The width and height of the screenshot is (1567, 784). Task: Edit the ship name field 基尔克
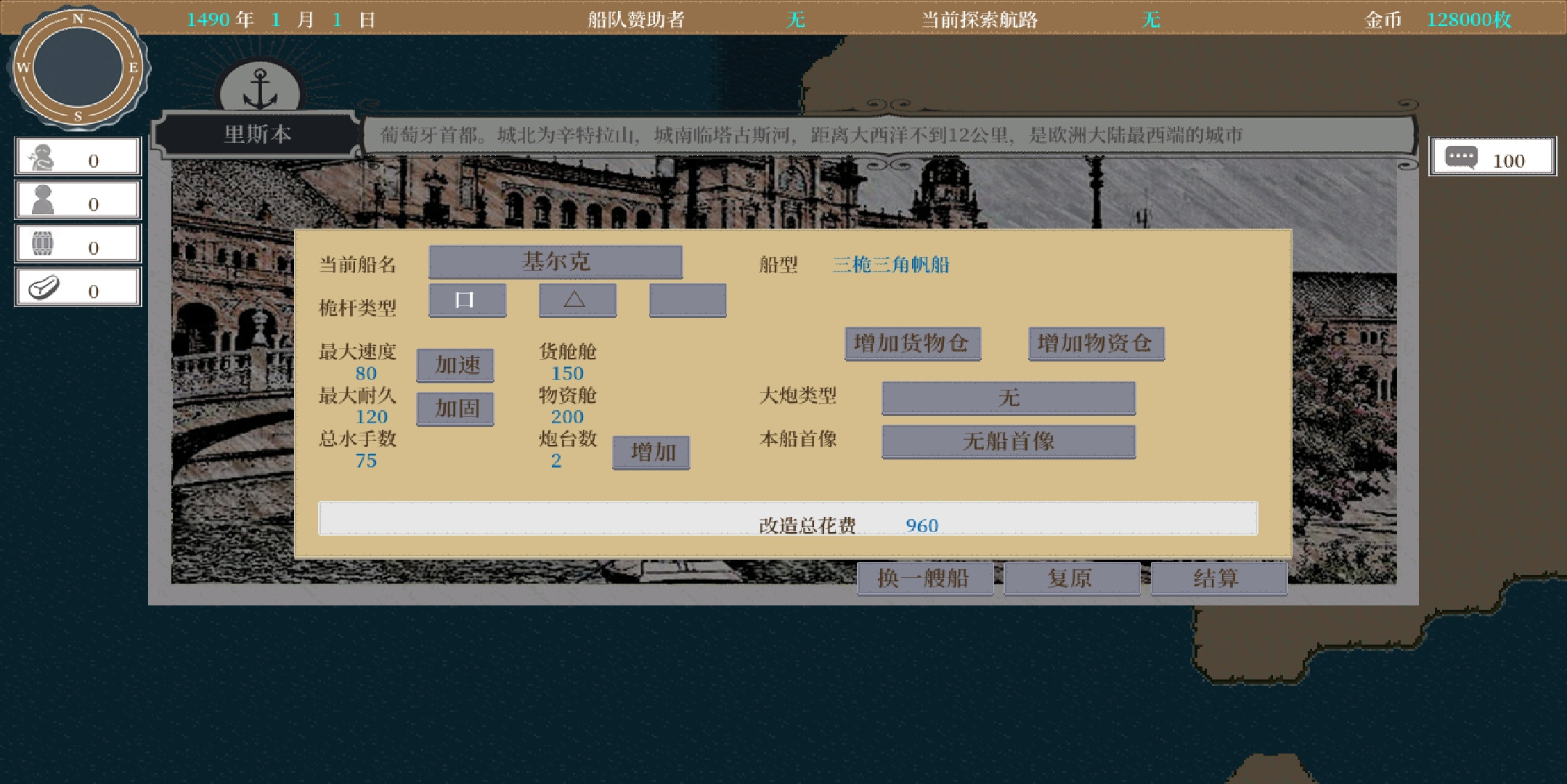[555, 261]
